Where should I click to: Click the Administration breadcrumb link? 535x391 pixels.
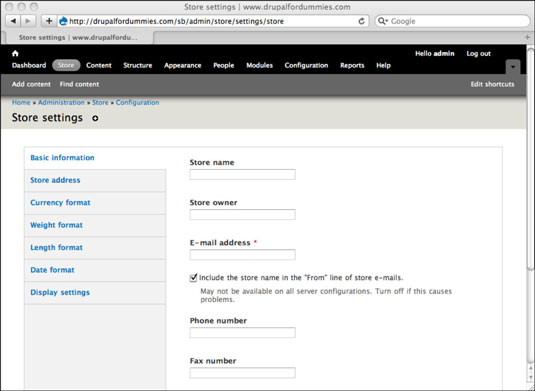tap(61, 102)
